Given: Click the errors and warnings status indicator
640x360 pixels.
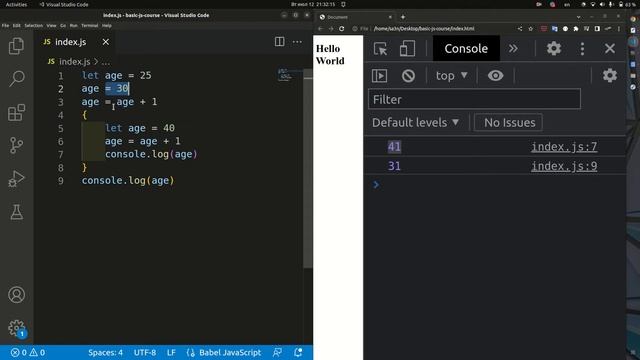Looking at the screenshot, I should 28,353.
